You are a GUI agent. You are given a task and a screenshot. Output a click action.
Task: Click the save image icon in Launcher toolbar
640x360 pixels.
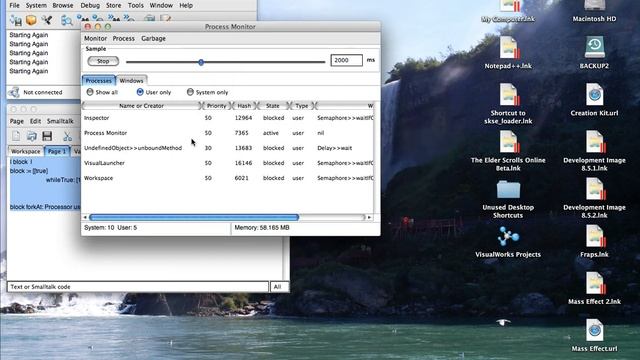click(16, 20)
